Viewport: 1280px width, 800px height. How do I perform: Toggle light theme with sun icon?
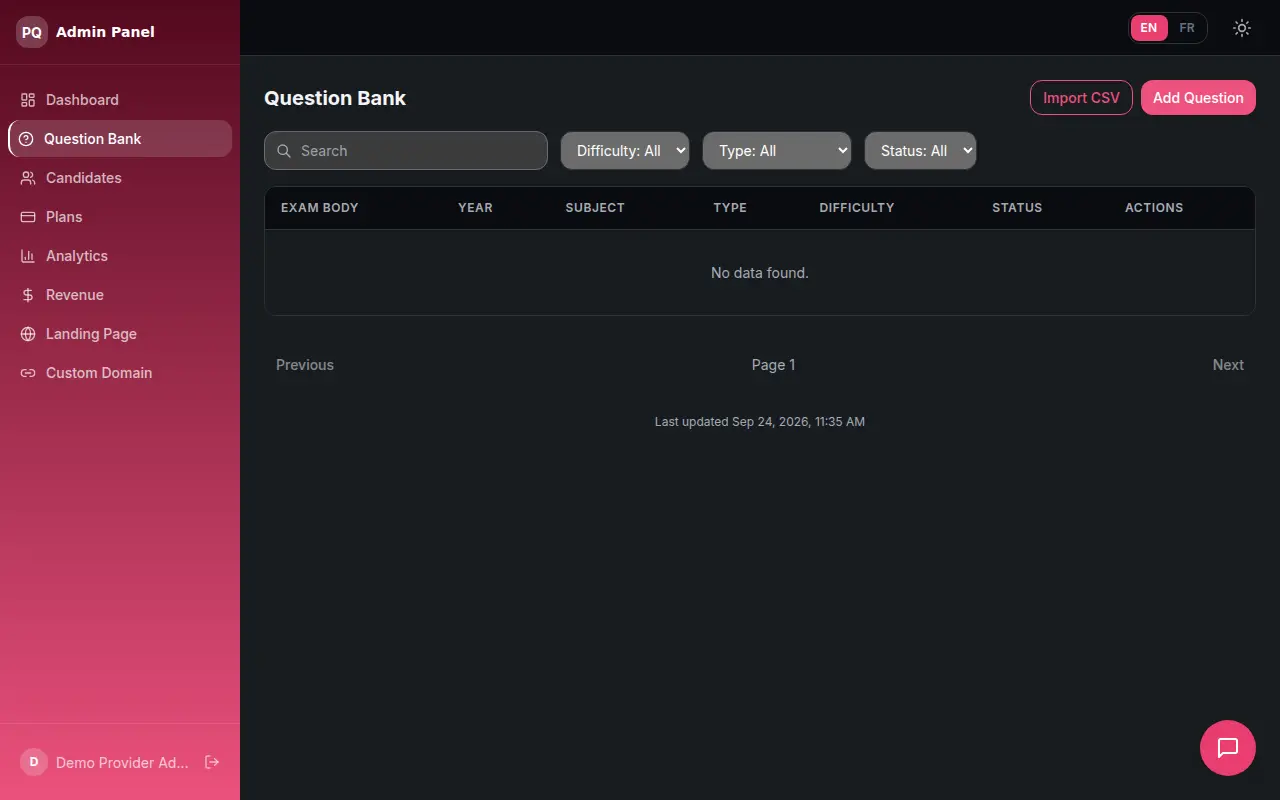pos(1242,28)
